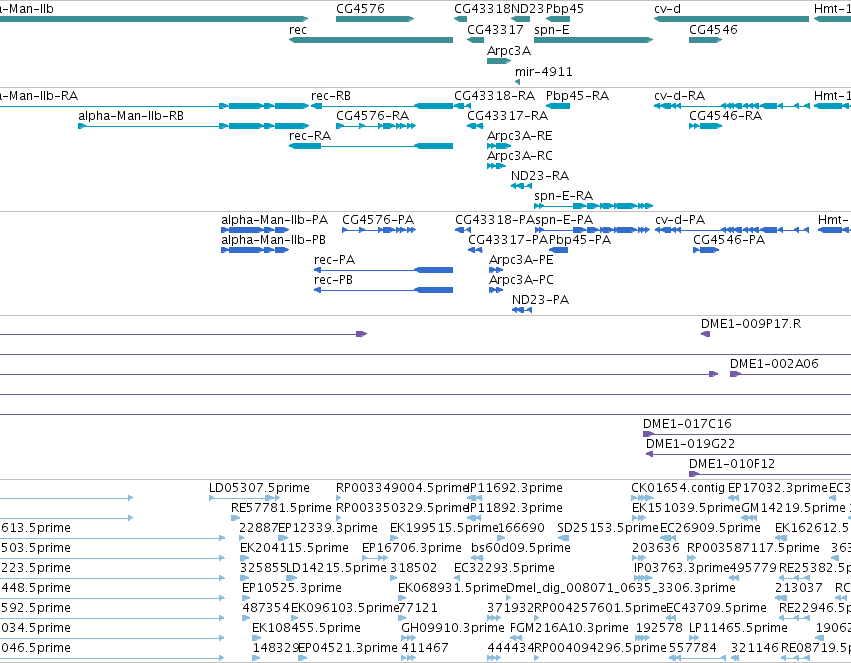This screenshot has width=851, height=663.
Task: Click the CG4576-RA transcript label
Action: point(372,116)
